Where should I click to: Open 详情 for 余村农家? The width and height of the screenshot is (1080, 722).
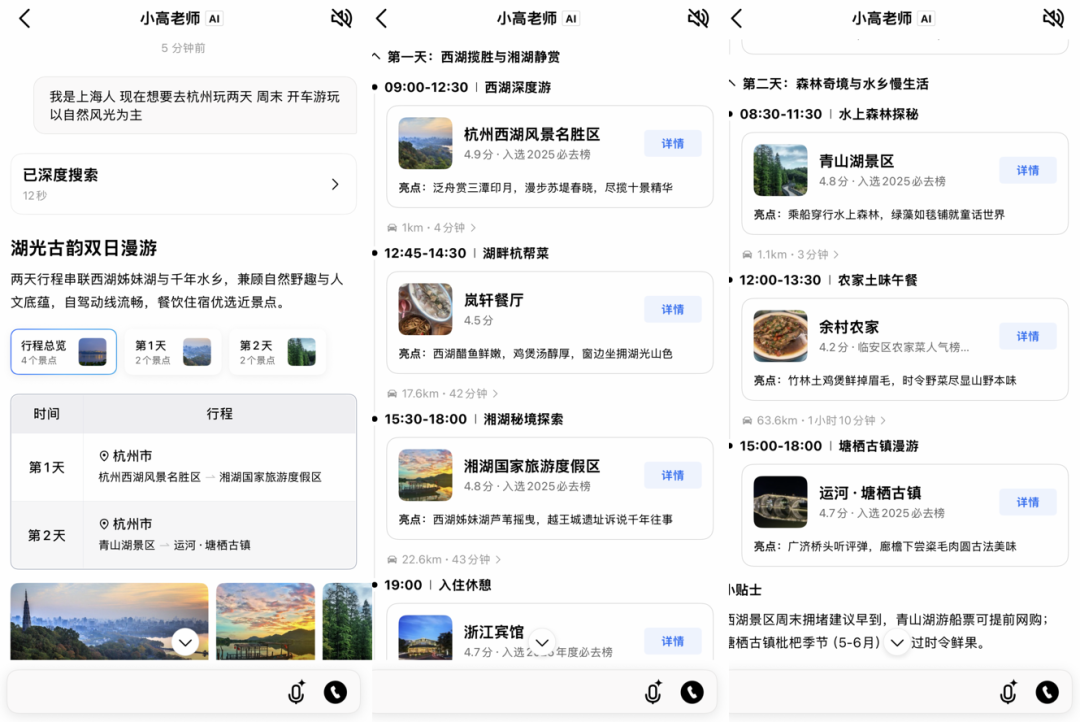point(1028,336)
